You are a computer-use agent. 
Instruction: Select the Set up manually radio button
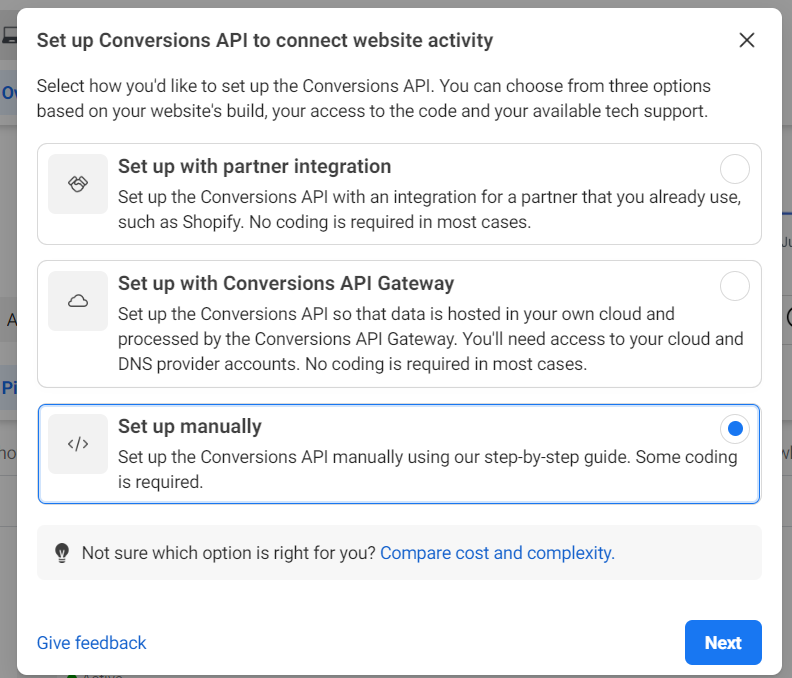pos(735,429)
